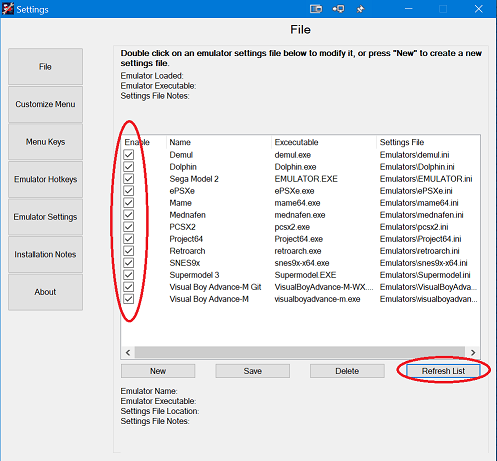Open the Emulator Settings page
Image resolution: width=497 pixels, height=461 pixels.
(45, 217)
